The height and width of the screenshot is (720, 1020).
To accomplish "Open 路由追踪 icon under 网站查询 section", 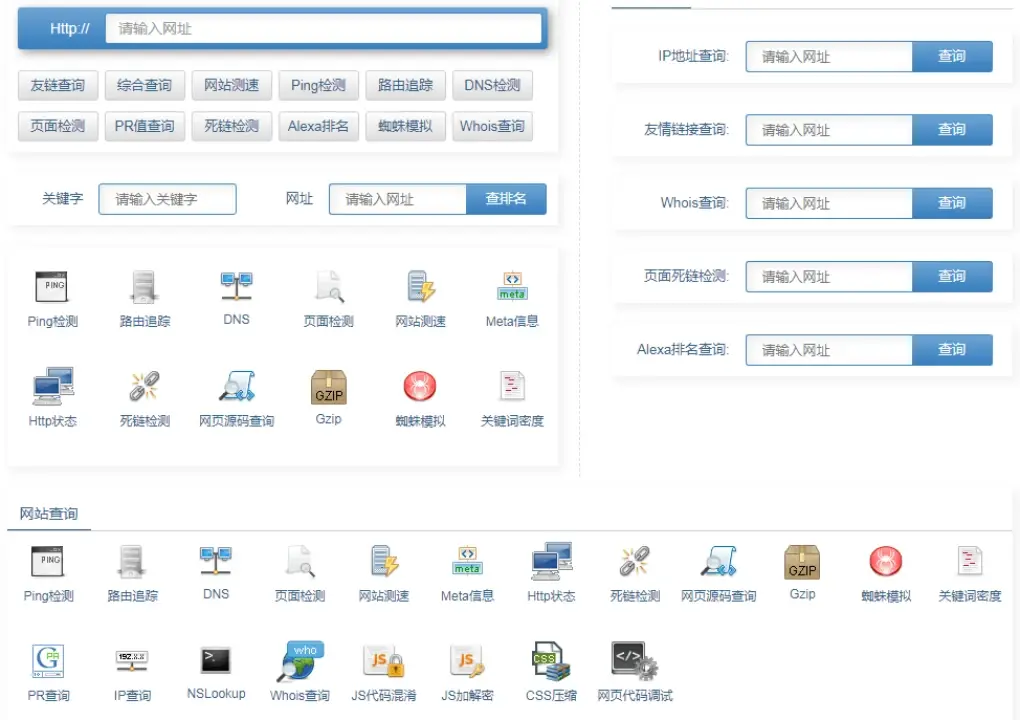I will (x=131, y=561).
